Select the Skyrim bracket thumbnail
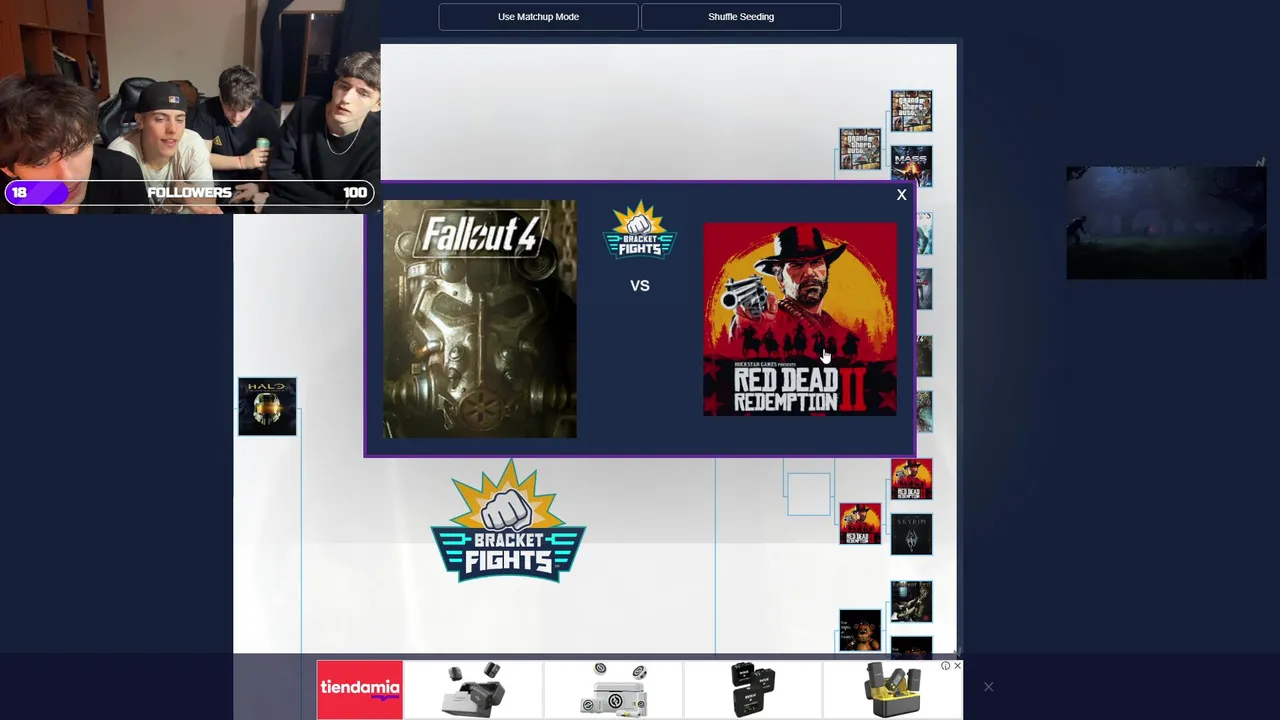This screenshot has height=720, width=1280. (x=911, y=534)
